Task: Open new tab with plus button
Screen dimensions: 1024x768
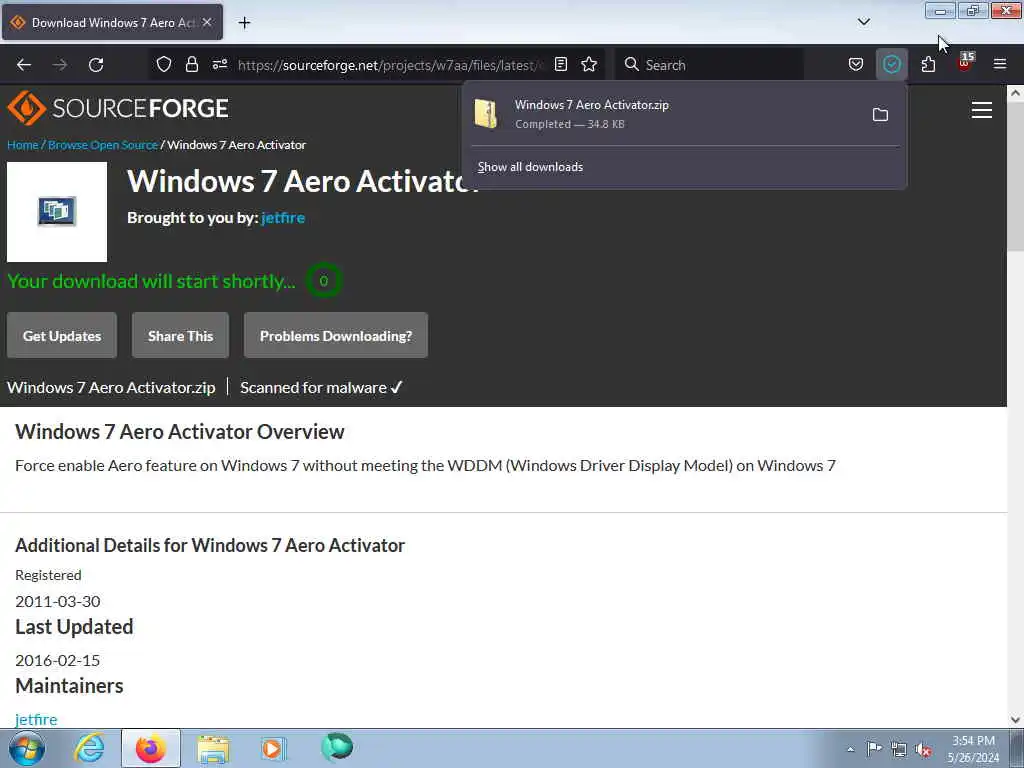Action: pyautogui.click(x=244, y=23)
